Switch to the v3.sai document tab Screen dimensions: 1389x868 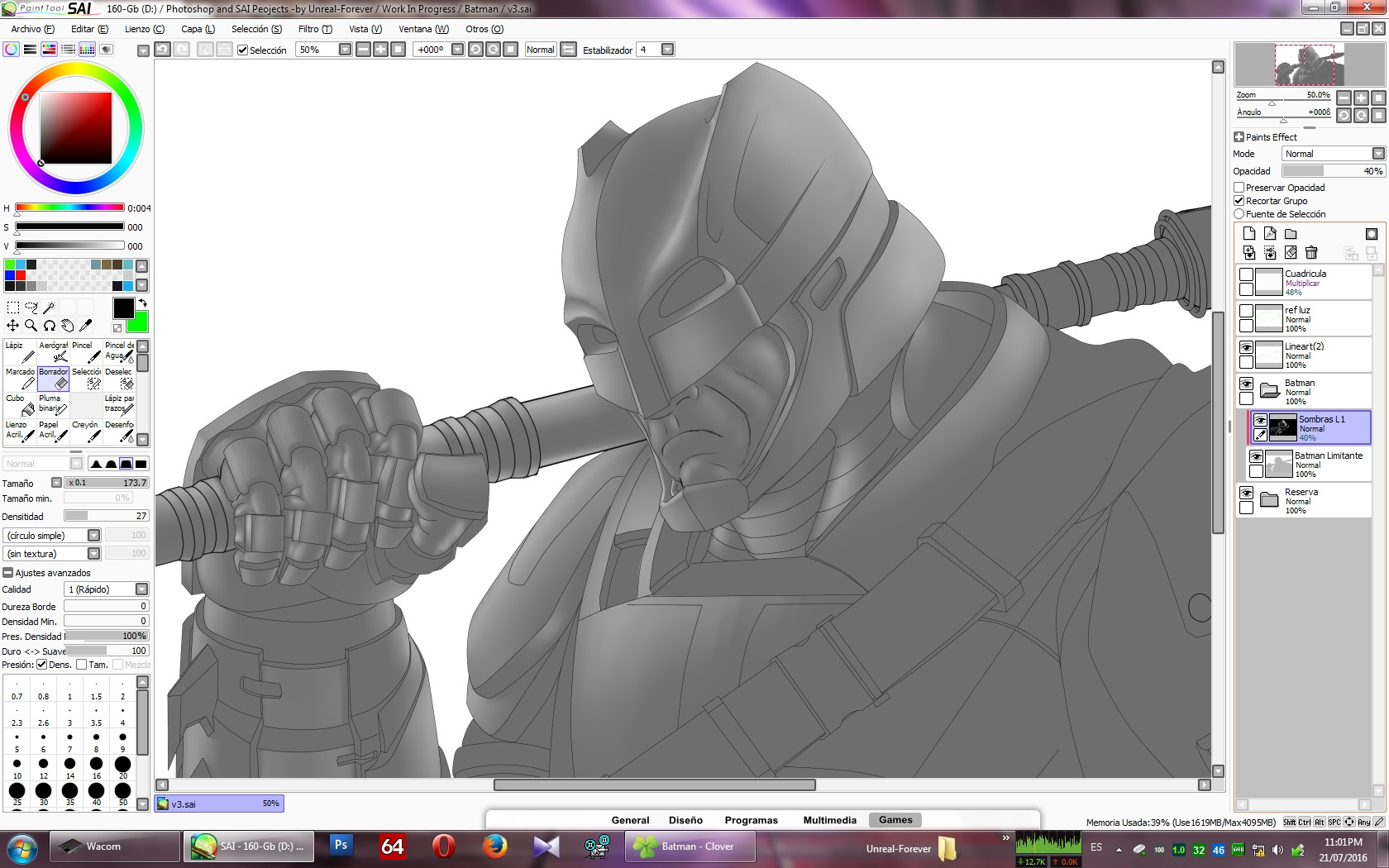coord(219,804)
